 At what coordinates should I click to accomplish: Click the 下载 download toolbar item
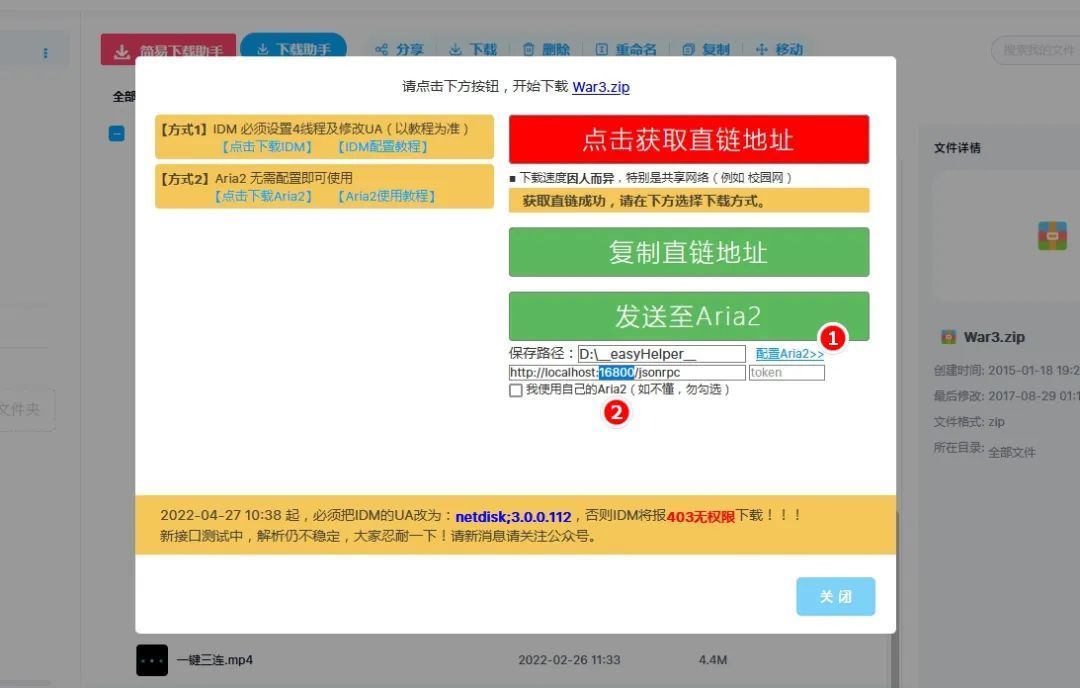(473, 50)
